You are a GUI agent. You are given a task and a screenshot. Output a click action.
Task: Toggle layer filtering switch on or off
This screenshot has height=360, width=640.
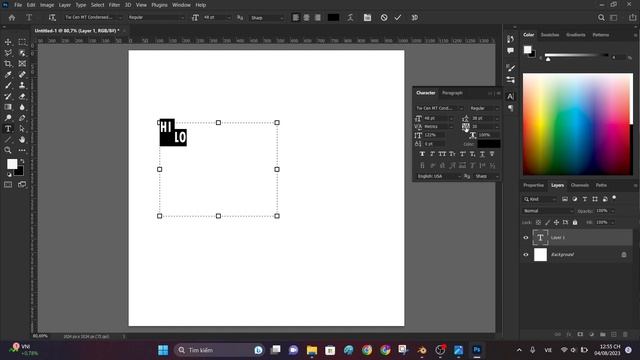tap(614, 198)
